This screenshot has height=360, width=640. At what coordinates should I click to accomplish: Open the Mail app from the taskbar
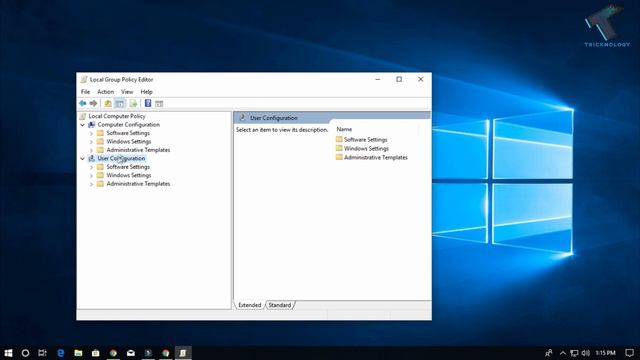[131, 353]
